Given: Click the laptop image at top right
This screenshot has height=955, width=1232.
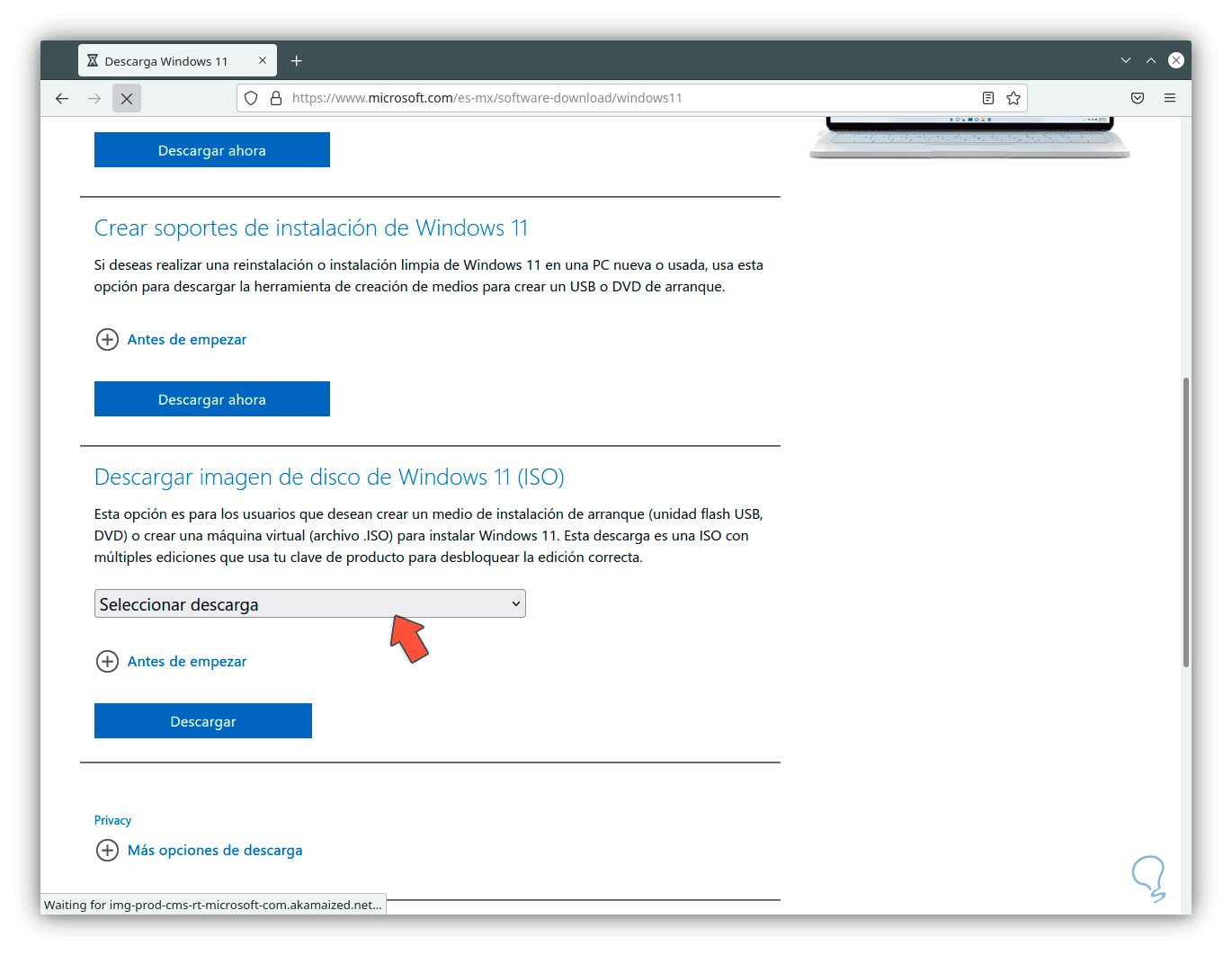Looking at the screenshot, I should pyautogui.click(x=969, y=138).
